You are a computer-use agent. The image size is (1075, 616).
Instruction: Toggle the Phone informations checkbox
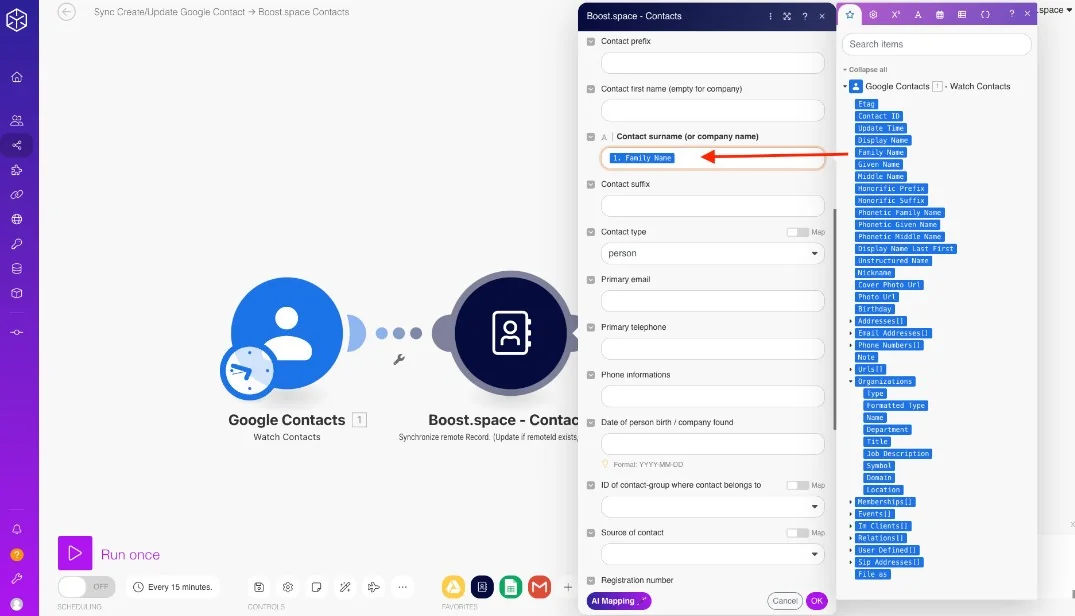[x=591, y=375]
